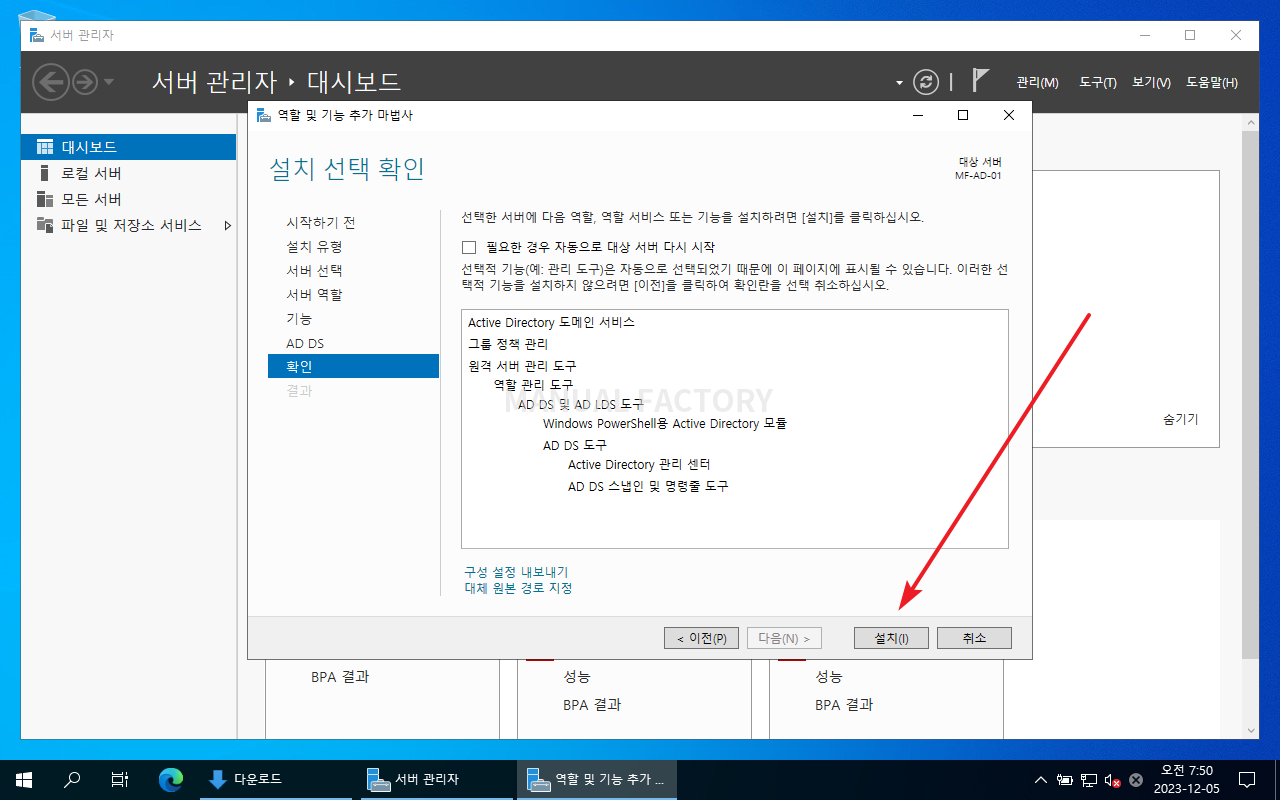The height and width of the screenshot is (800, 1280).
Task: Open the 보기(V) menu
Action: (x=1151, y=82)
